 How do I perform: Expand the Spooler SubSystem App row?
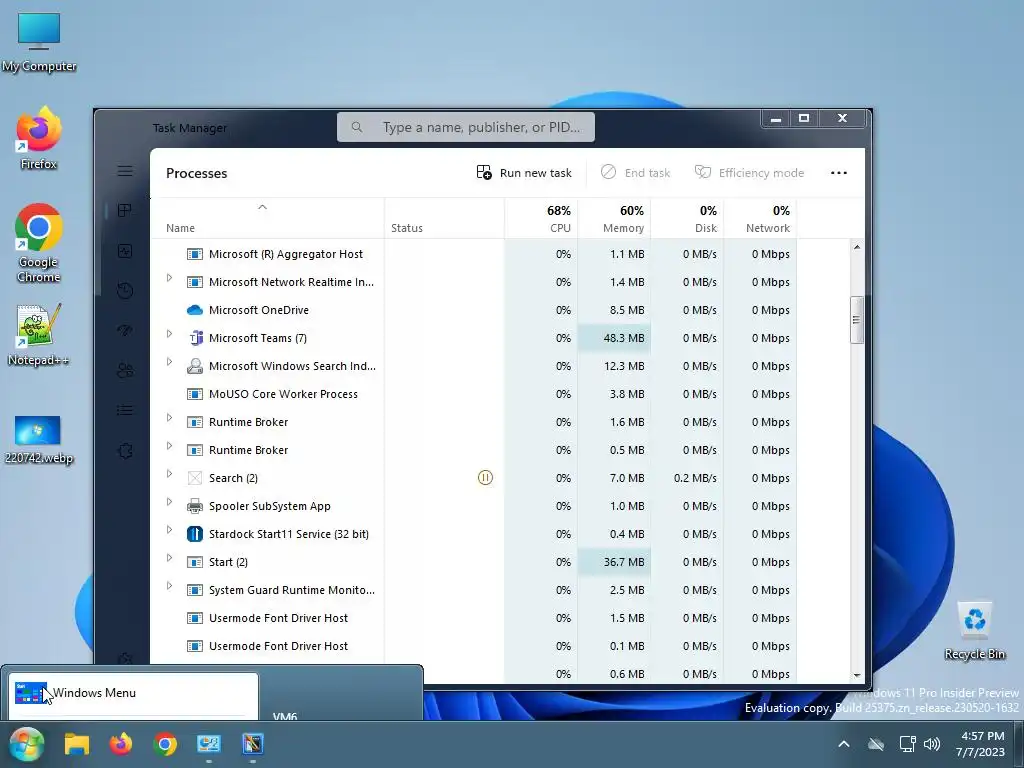click(169, 502)
